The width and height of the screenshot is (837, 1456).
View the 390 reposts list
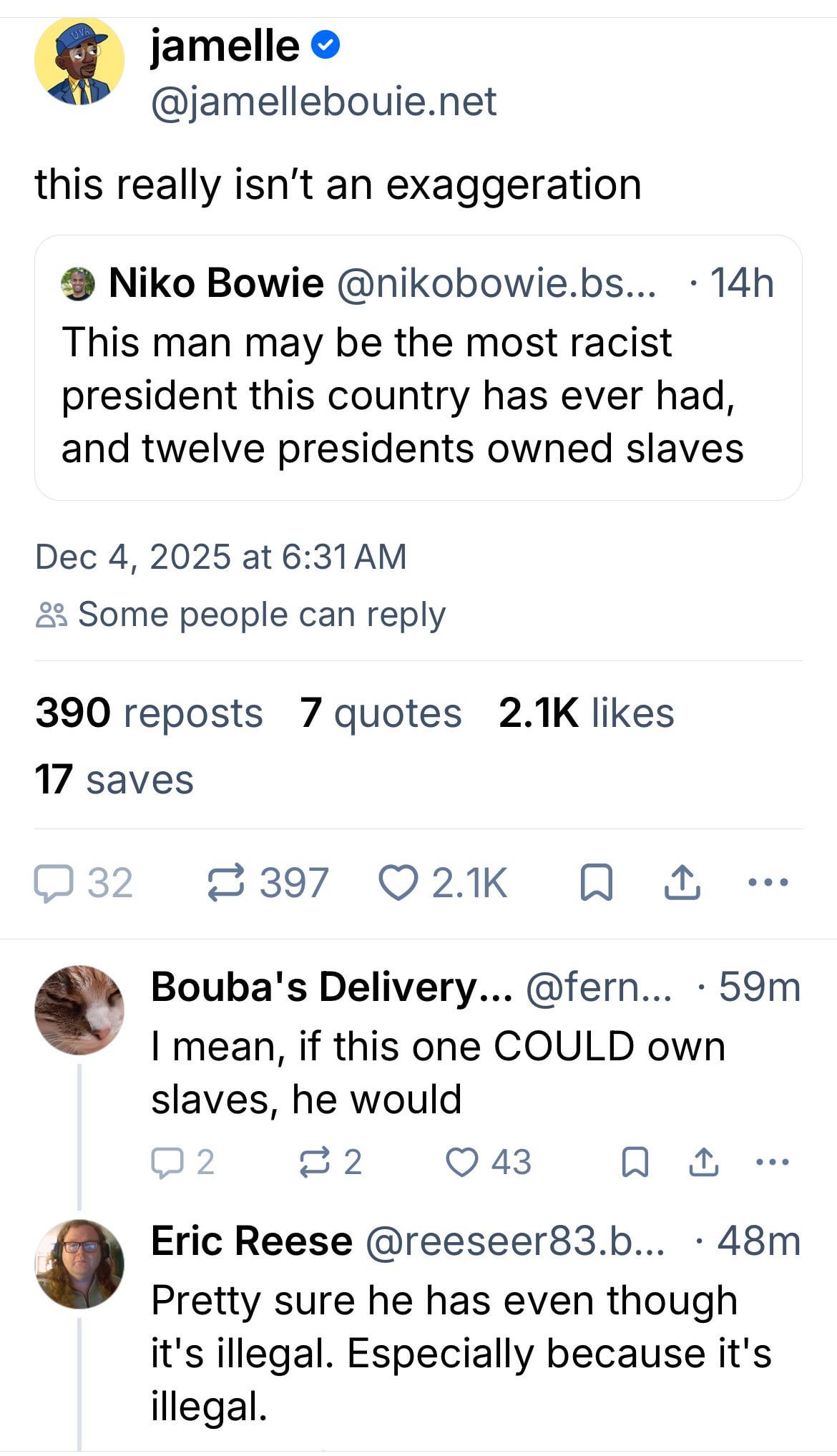coord(149,713)
